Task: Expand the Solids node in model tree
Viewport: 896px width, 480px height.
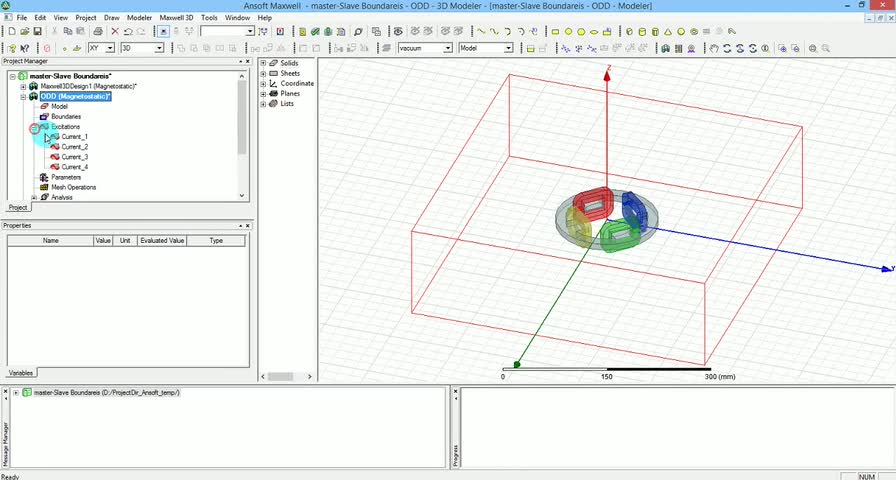Action: coord(263,63)
